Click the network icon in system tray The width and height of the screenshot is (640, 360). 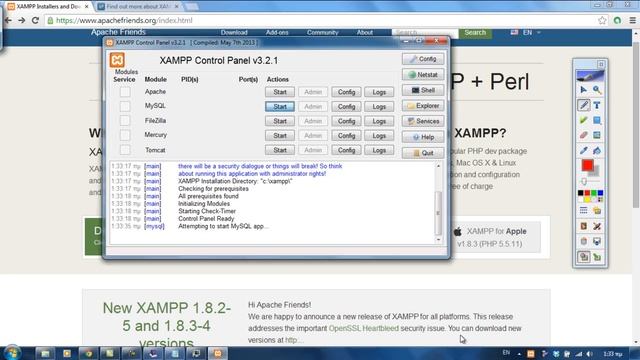coord(578,354)
